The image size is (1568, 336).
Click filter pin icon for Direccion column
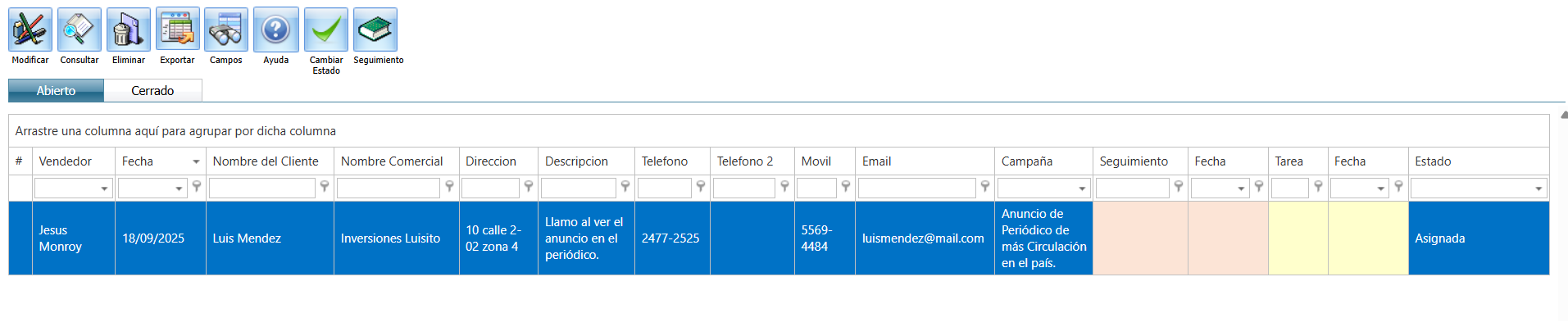[x=529, y=187]
